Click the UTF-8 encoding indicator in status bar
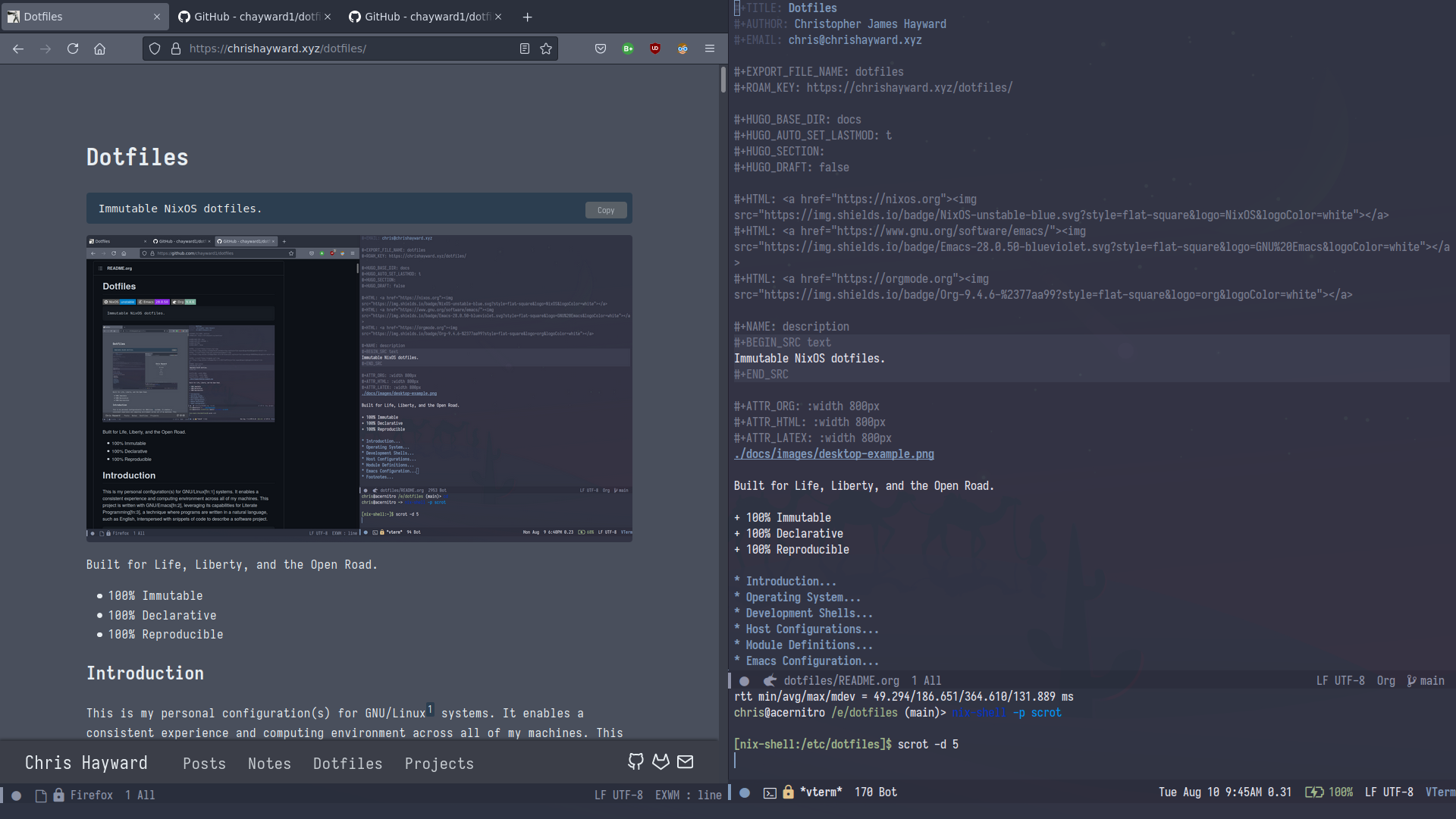Image resolution: width=1456 pixels, height=819 pixels. pyautogui.click(x=623, y=794)
